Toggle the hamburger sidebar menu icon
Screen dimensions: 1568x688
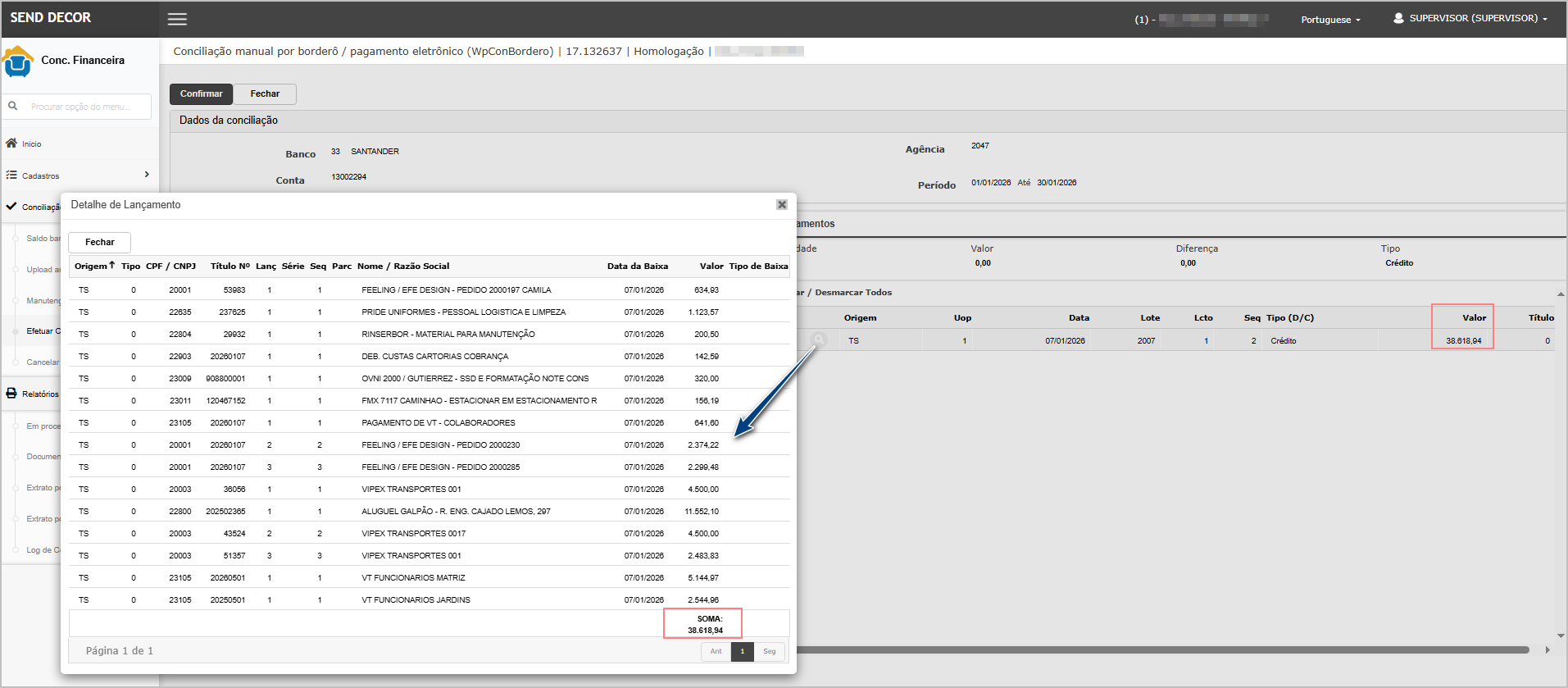pyautogui.click(x=177, y=19)
